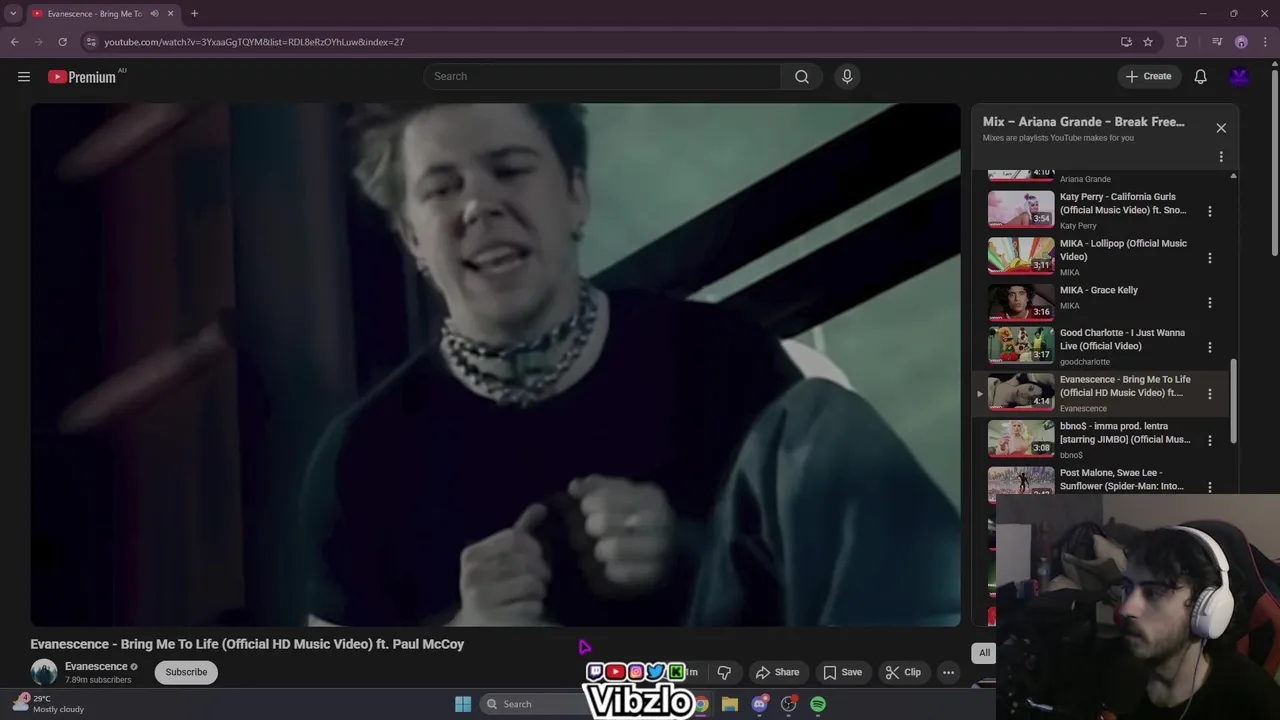Click 'Evanescence - Bring Me To Life' playlist title
This screenshot has width=1280, height=720.
(1125, 386)
